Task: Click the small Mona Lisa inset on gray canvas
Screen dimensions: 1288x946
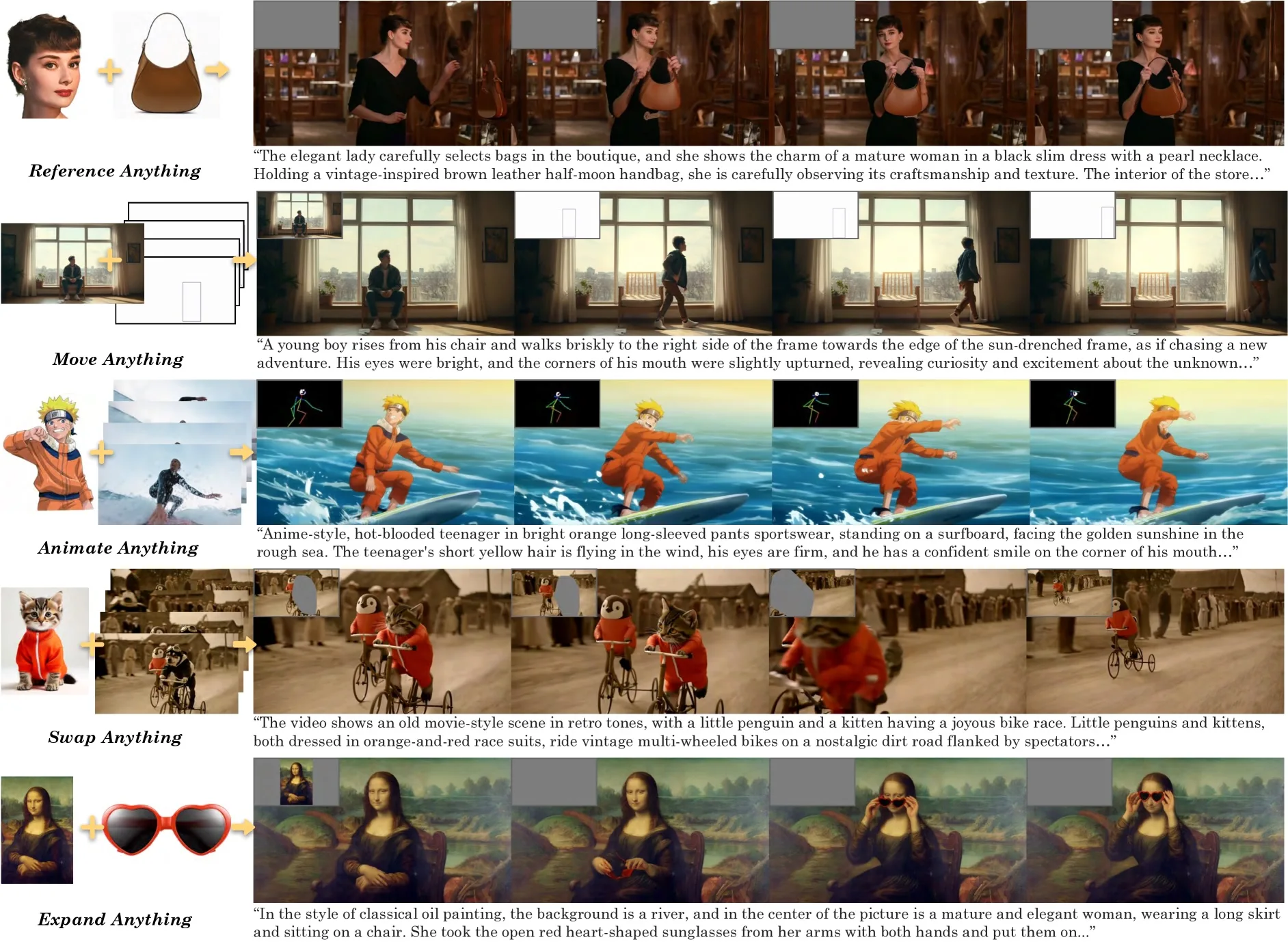Action: 296,782
